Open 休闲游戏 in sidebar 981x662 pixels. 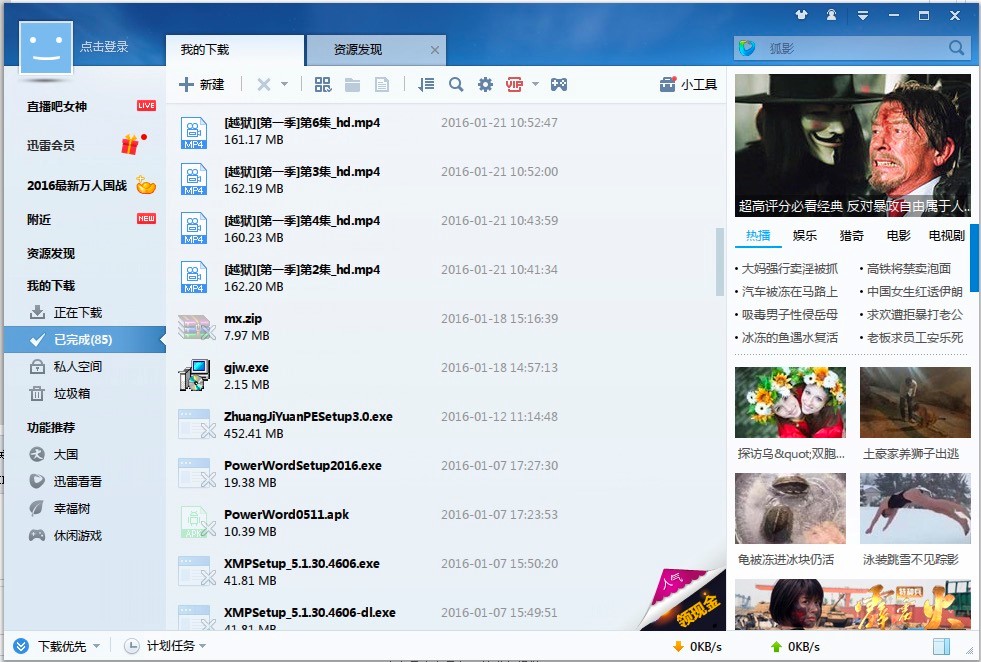(x=78, y=536)
